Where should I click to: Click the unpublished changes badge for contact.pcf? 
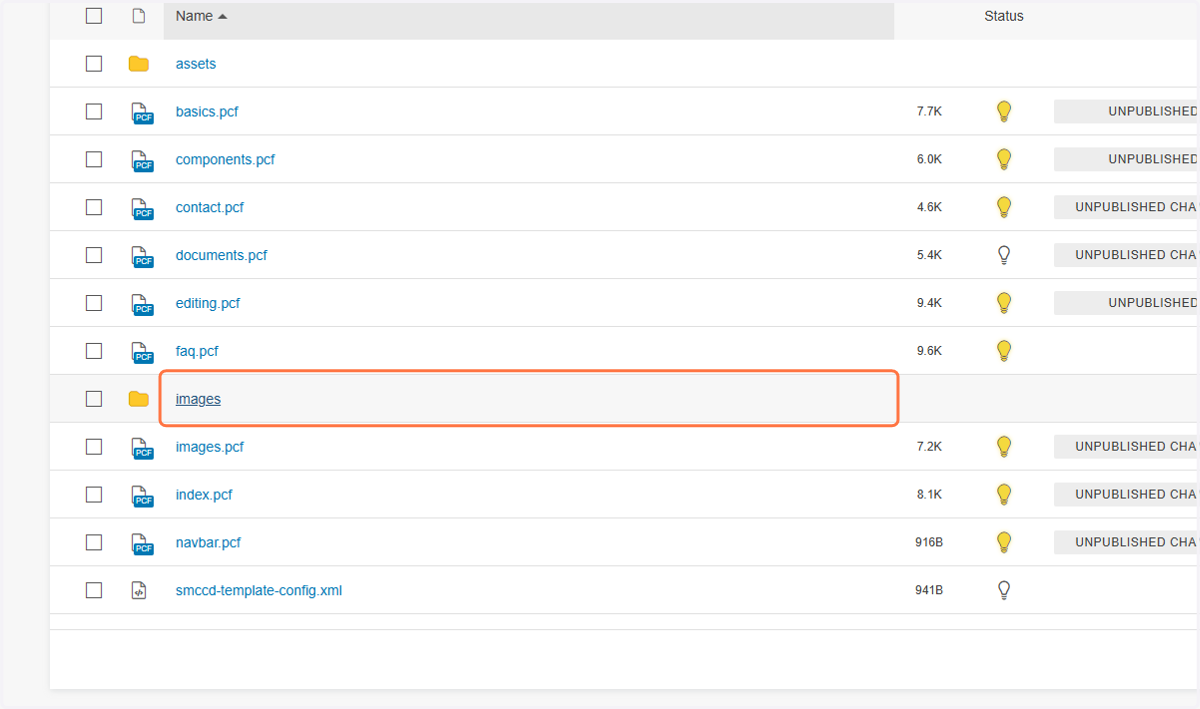click(1127, 207)
